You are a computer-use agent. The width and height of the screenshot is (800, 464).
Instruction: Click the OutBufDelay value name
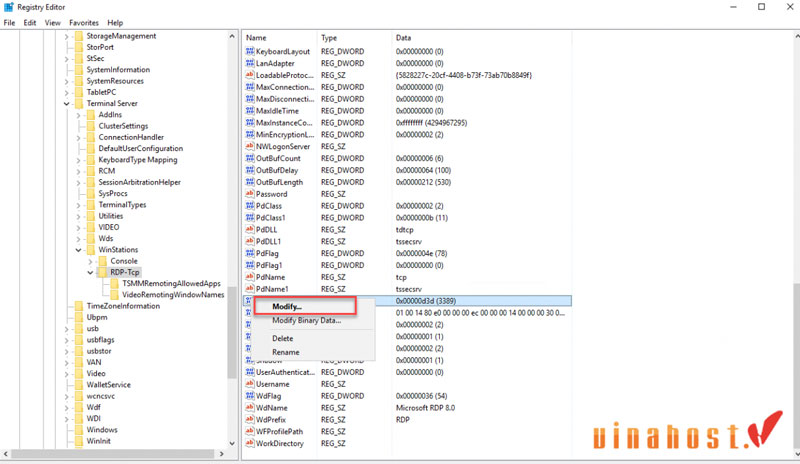pos(277,170)
